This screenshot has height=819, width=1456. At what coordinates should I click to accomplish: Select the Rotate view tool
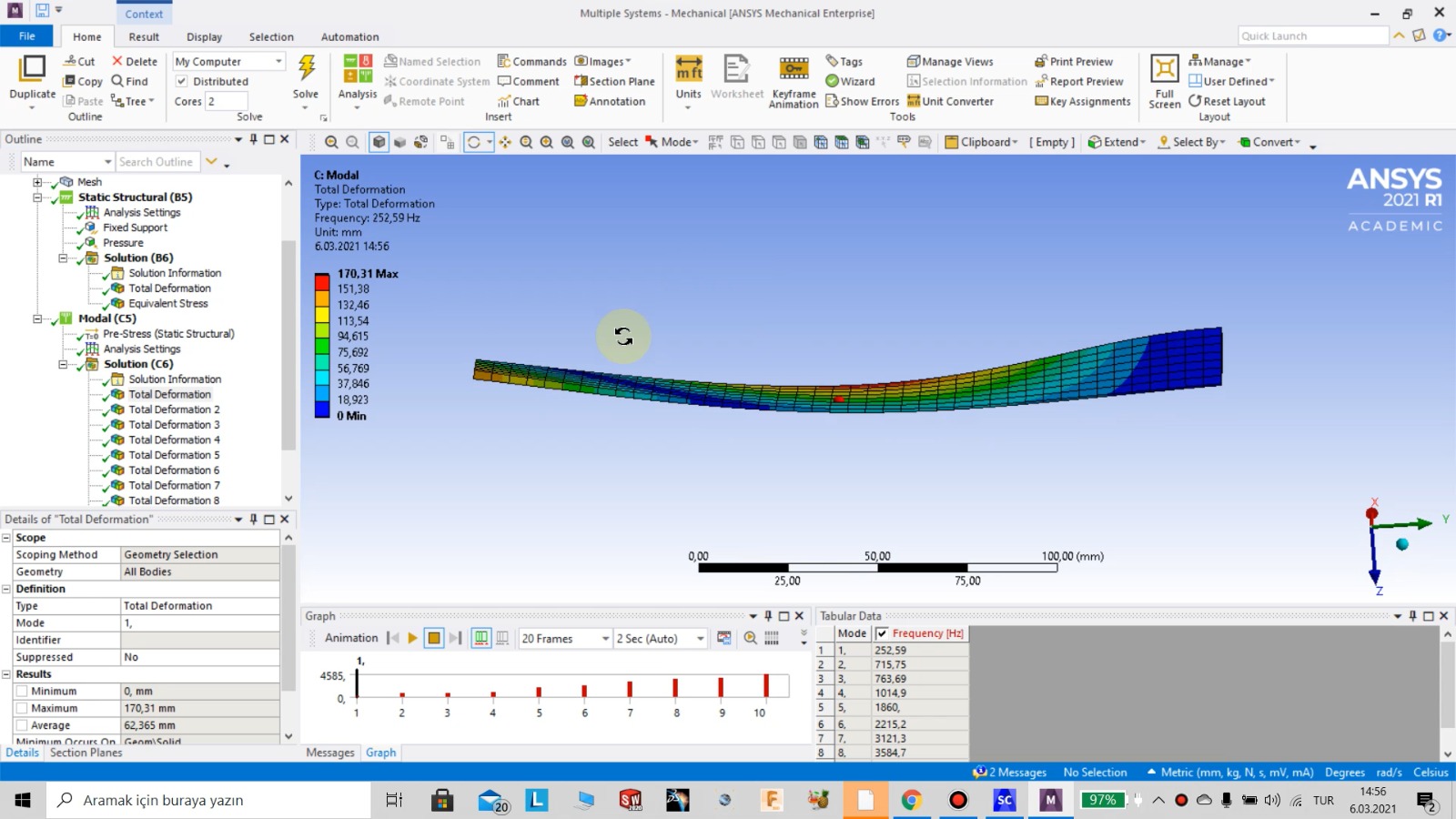coord(474,142)
